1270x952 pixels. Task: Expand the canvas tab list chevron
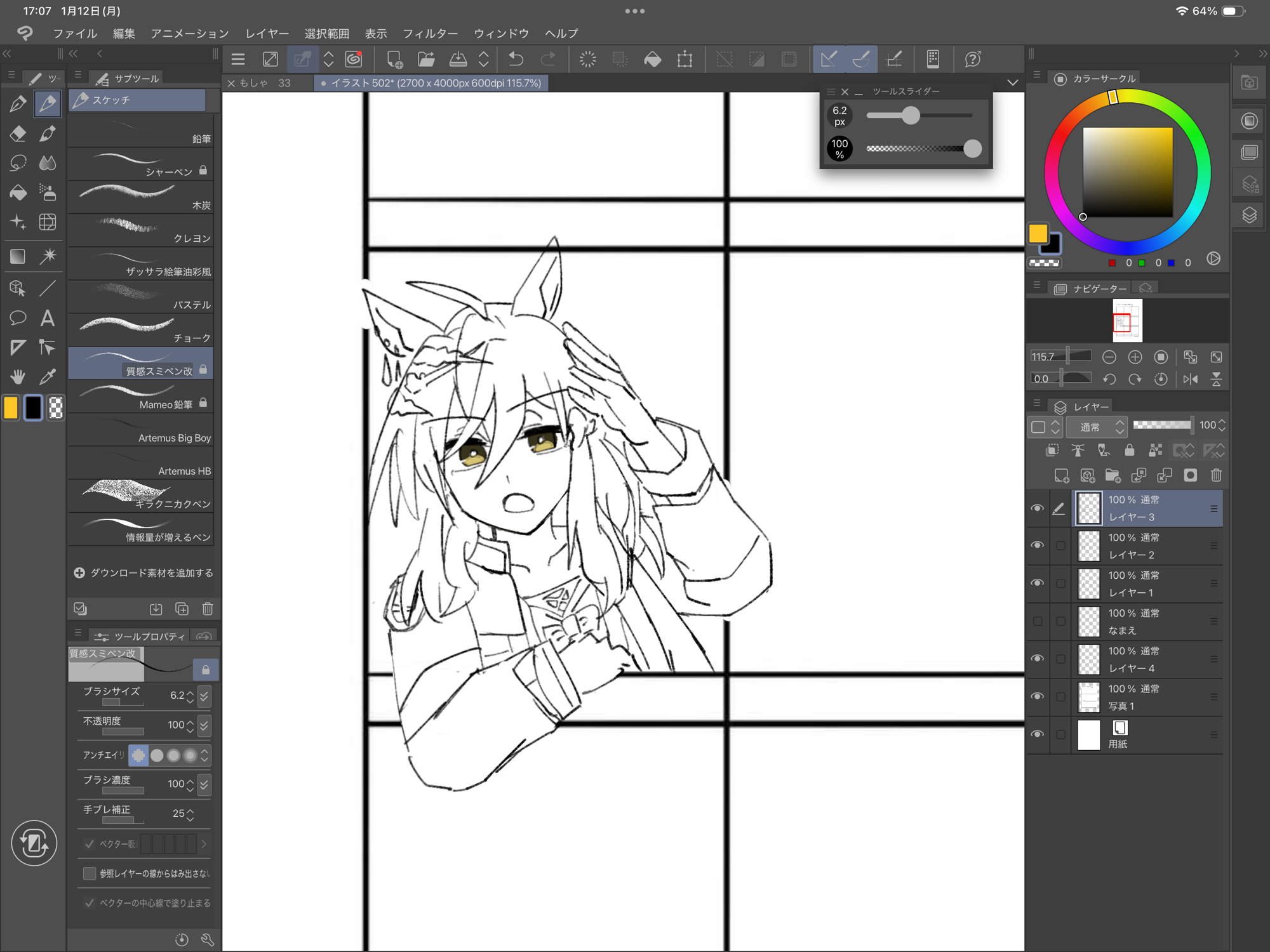1012,83
